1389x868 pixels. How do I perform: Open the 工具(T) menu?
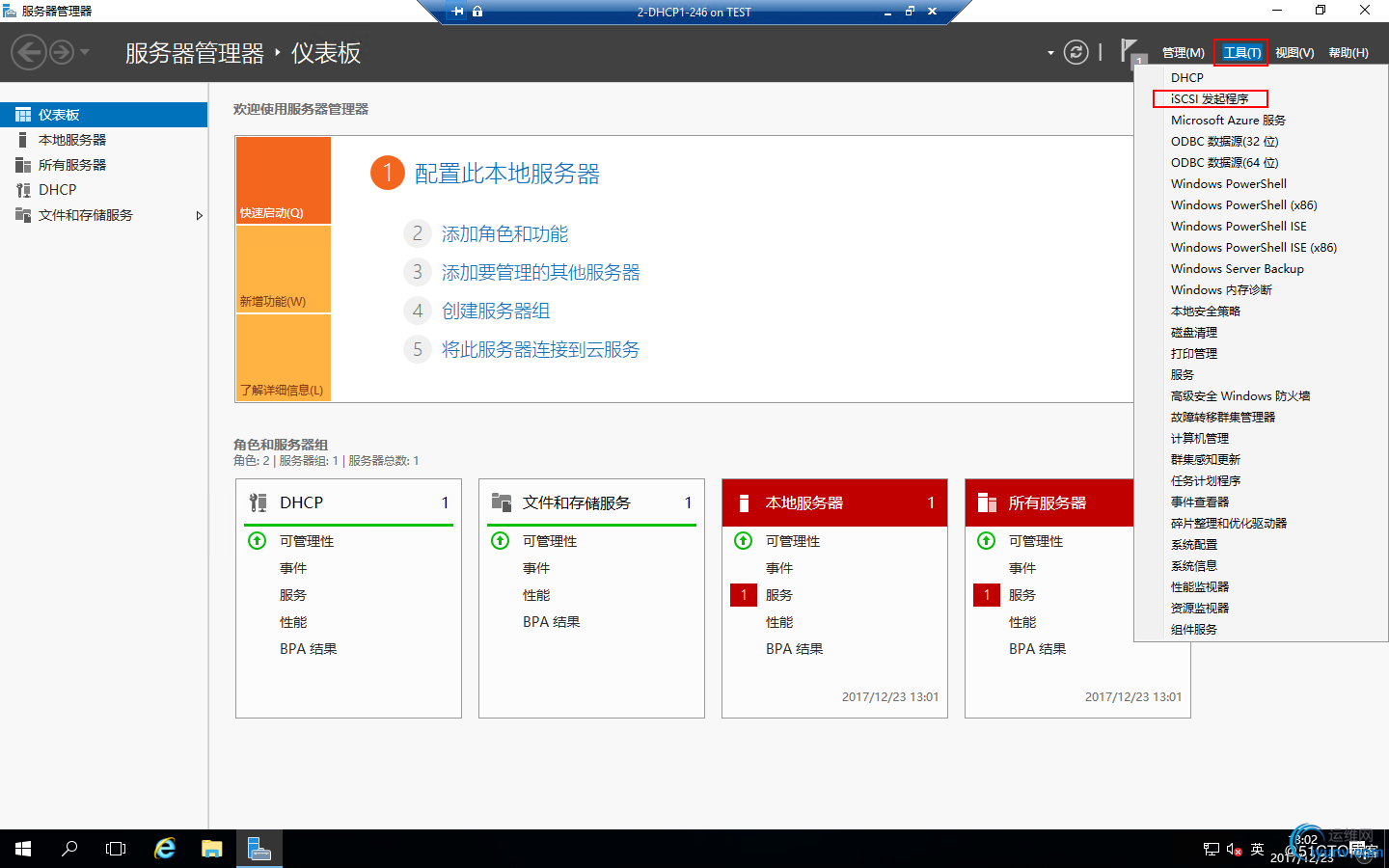pos(1241,53)
